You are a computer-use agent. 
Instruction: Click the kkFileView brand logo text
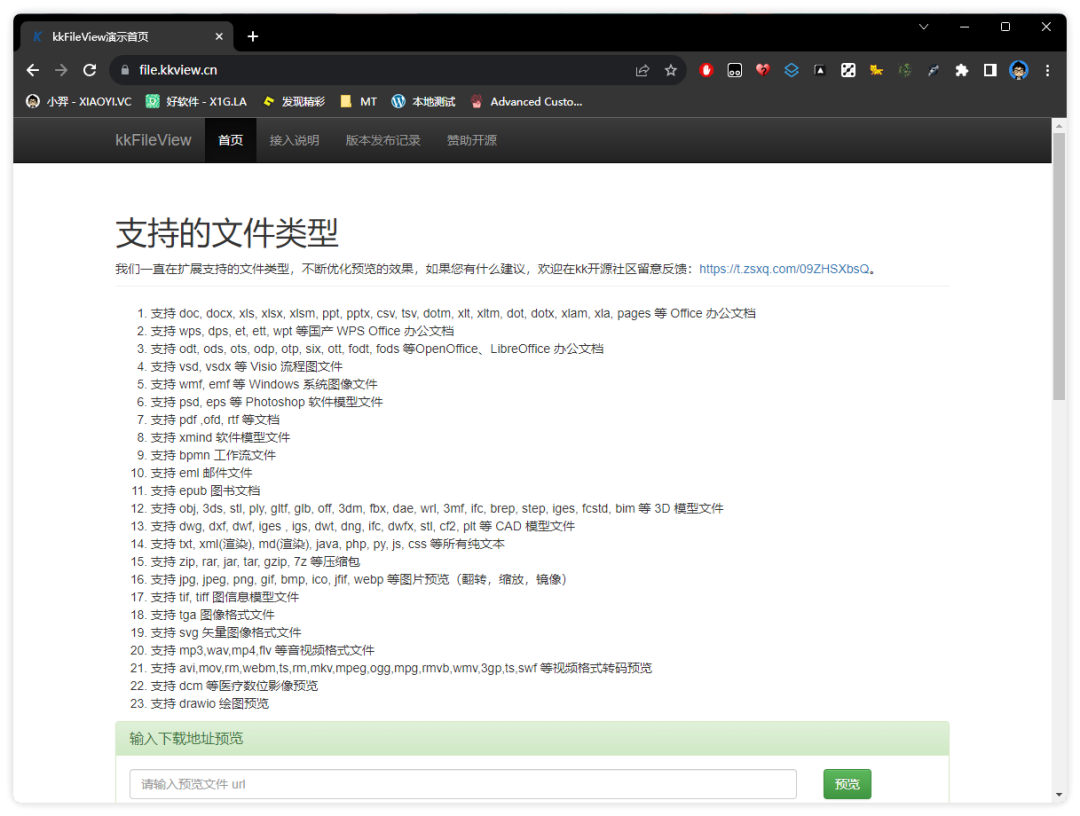coord(153,140)
